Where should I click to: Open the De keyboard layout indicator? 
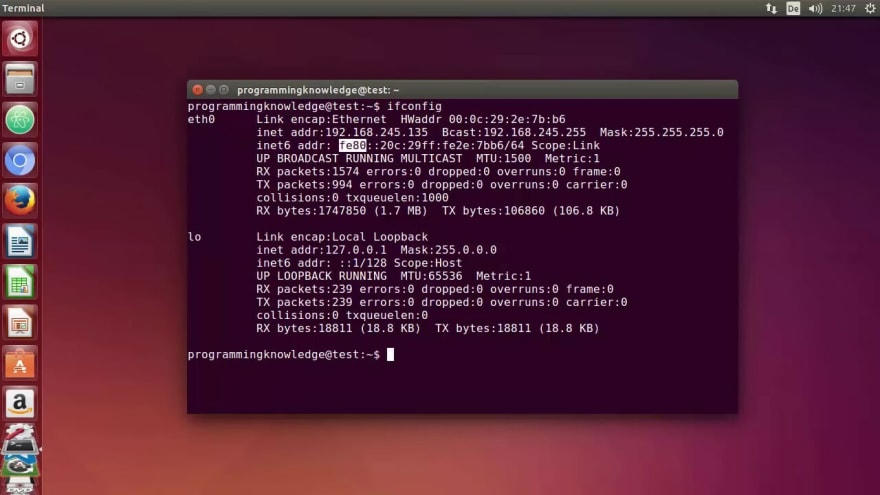tap(793, 8)
